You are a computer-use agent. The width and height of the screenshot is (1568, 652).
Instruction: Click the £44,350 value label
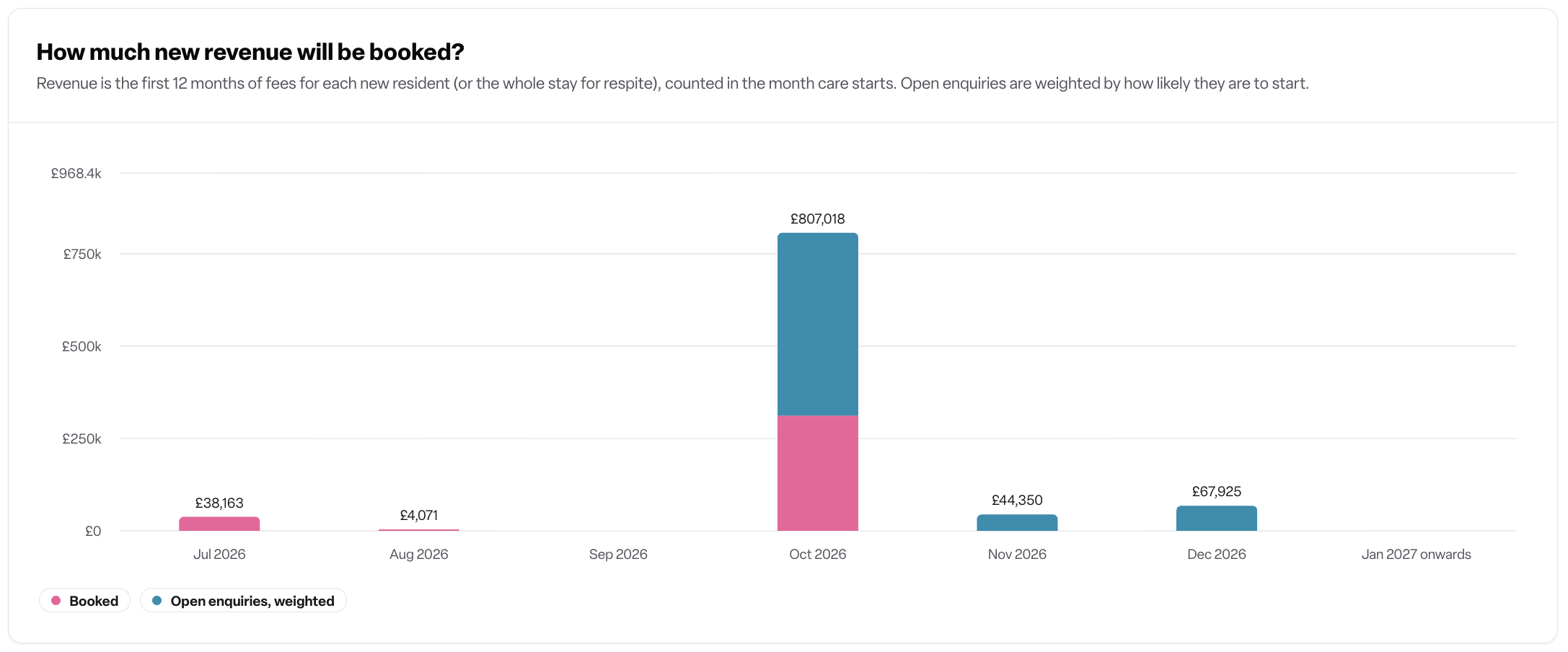(x=1017, y=500)
